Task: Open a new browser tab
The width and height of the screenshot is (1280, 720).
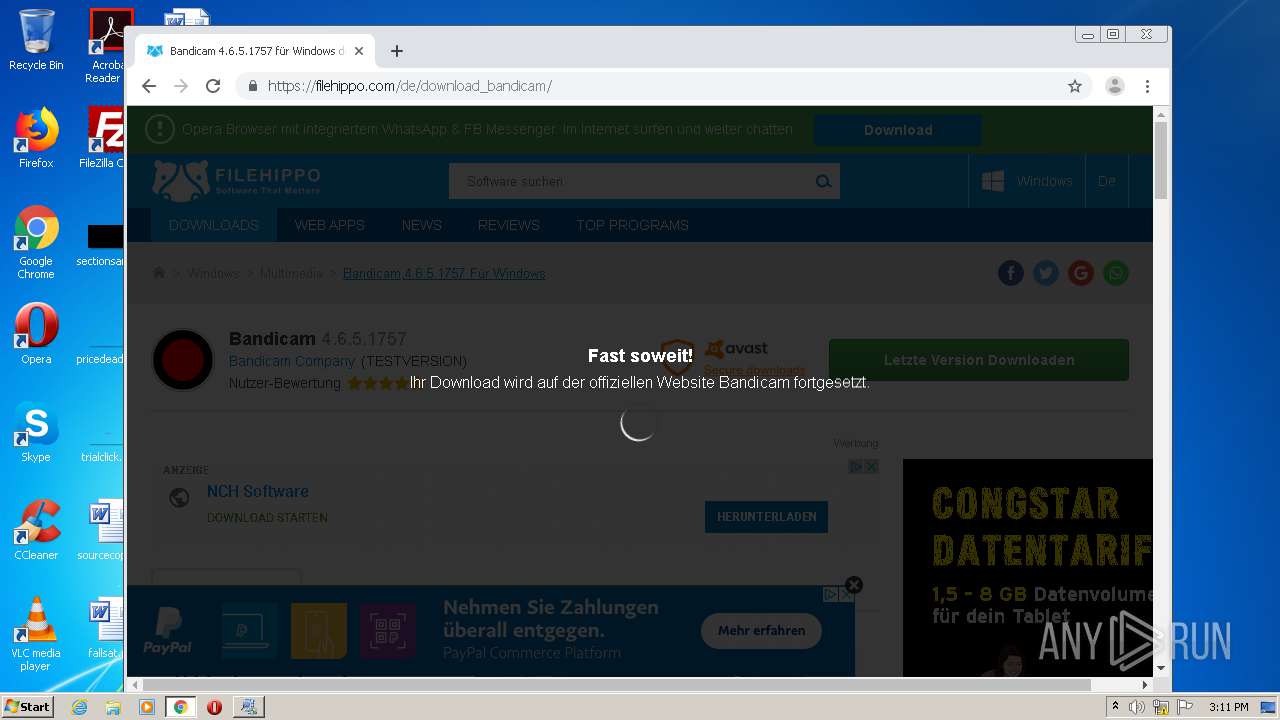Action: coord(397,51)
